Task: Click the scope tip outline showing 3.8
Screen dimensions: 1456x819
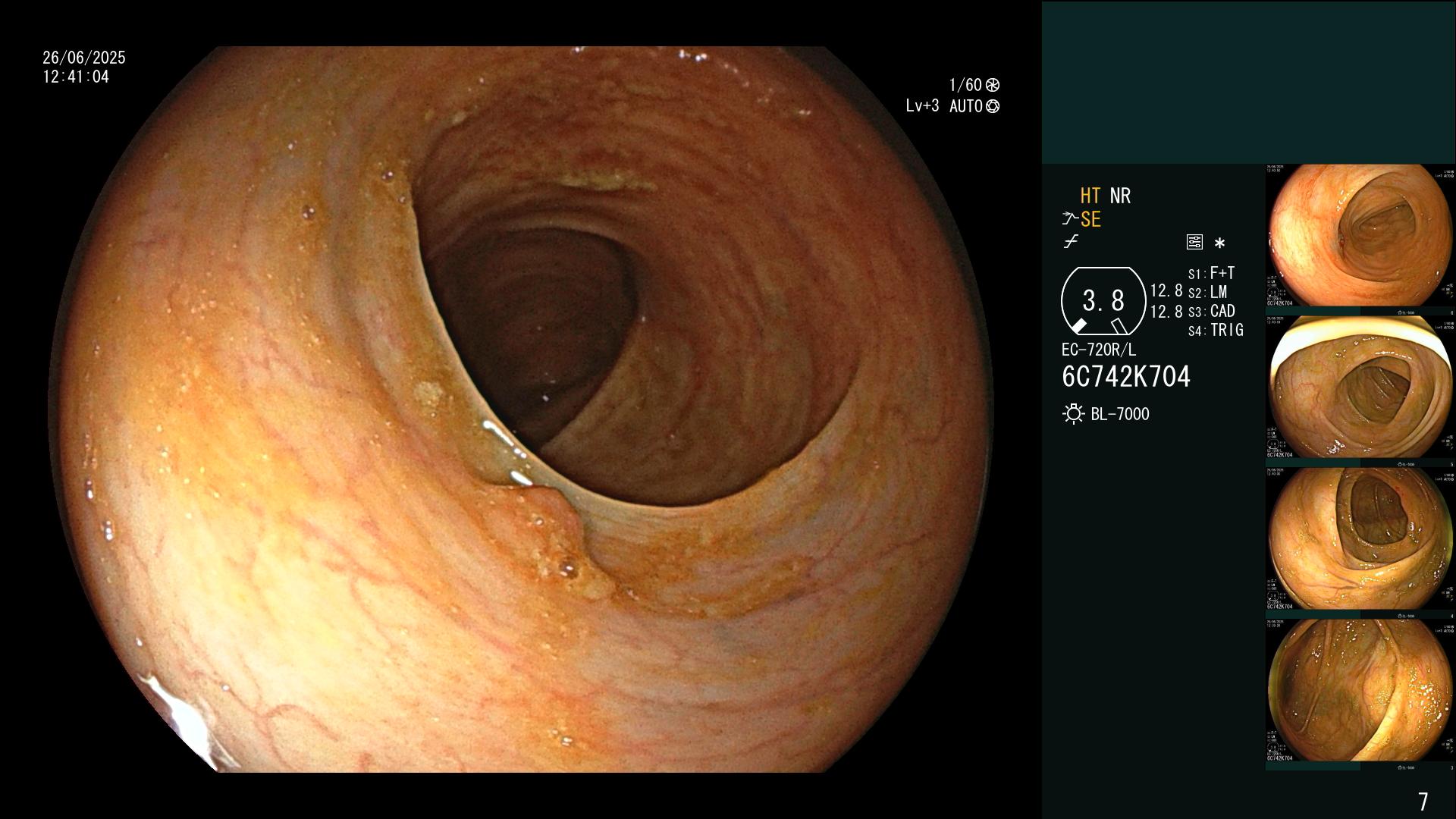Action: pyautogui.click(x=1103, y=301)
